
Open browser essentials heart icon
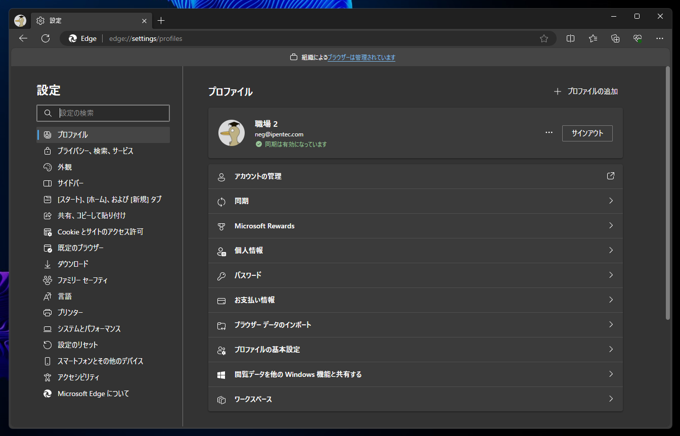[638, 38]
